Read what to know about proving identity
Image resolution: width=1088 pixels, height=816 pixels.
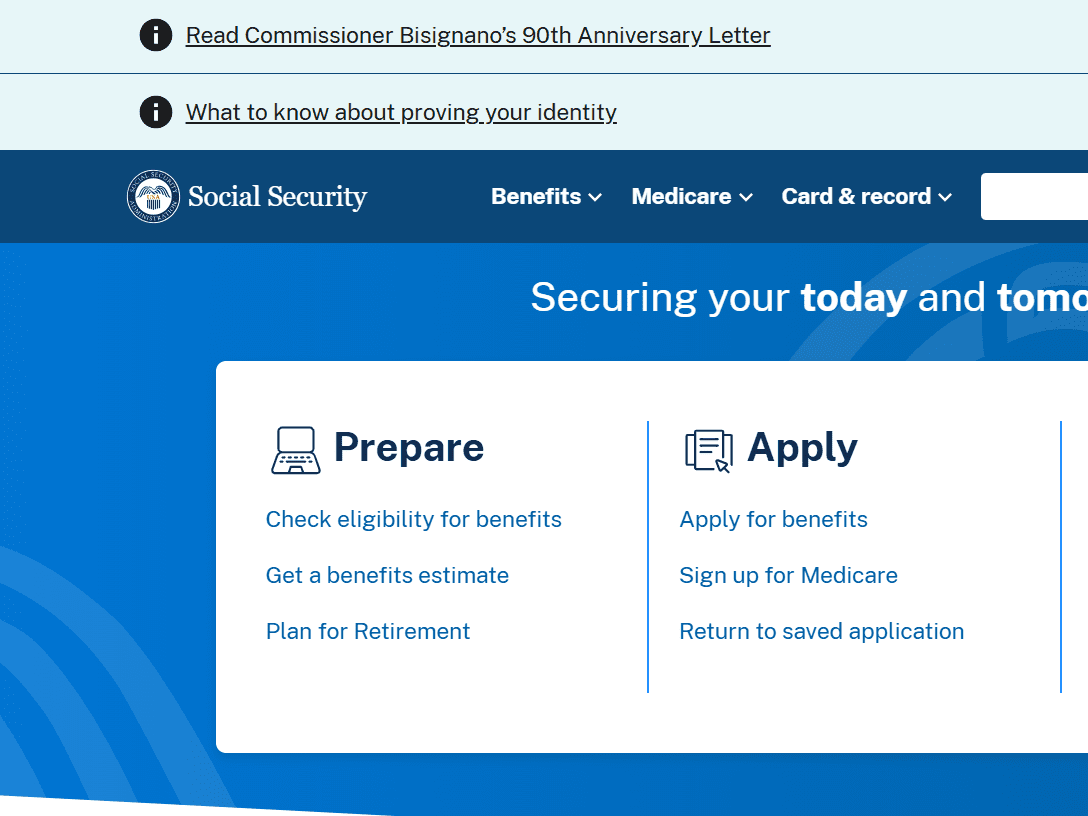(401, 112)
